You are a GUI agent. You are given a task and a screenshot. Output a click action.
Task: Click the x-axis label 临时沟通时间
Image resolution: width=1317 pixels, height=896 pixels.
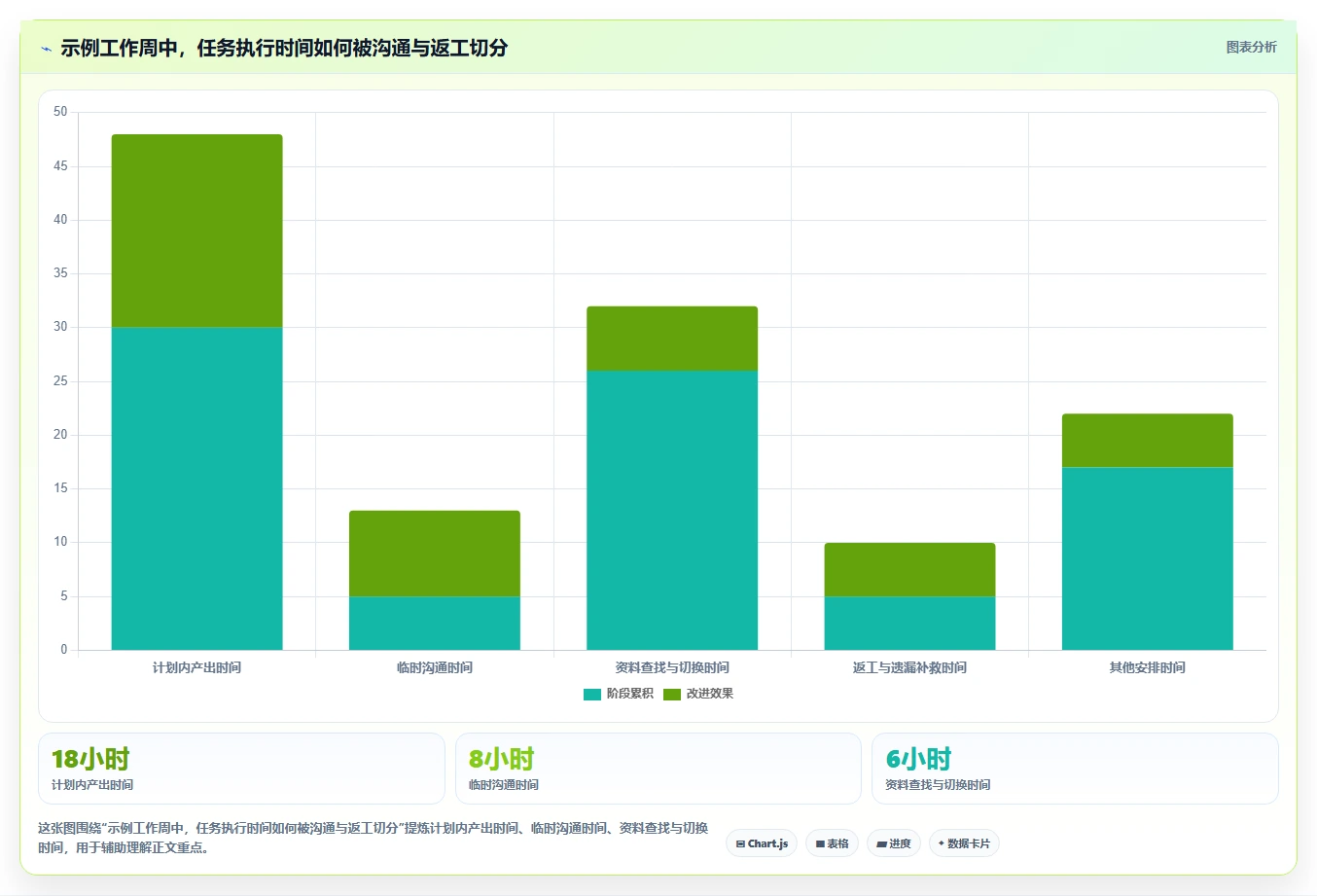(435, 667)
